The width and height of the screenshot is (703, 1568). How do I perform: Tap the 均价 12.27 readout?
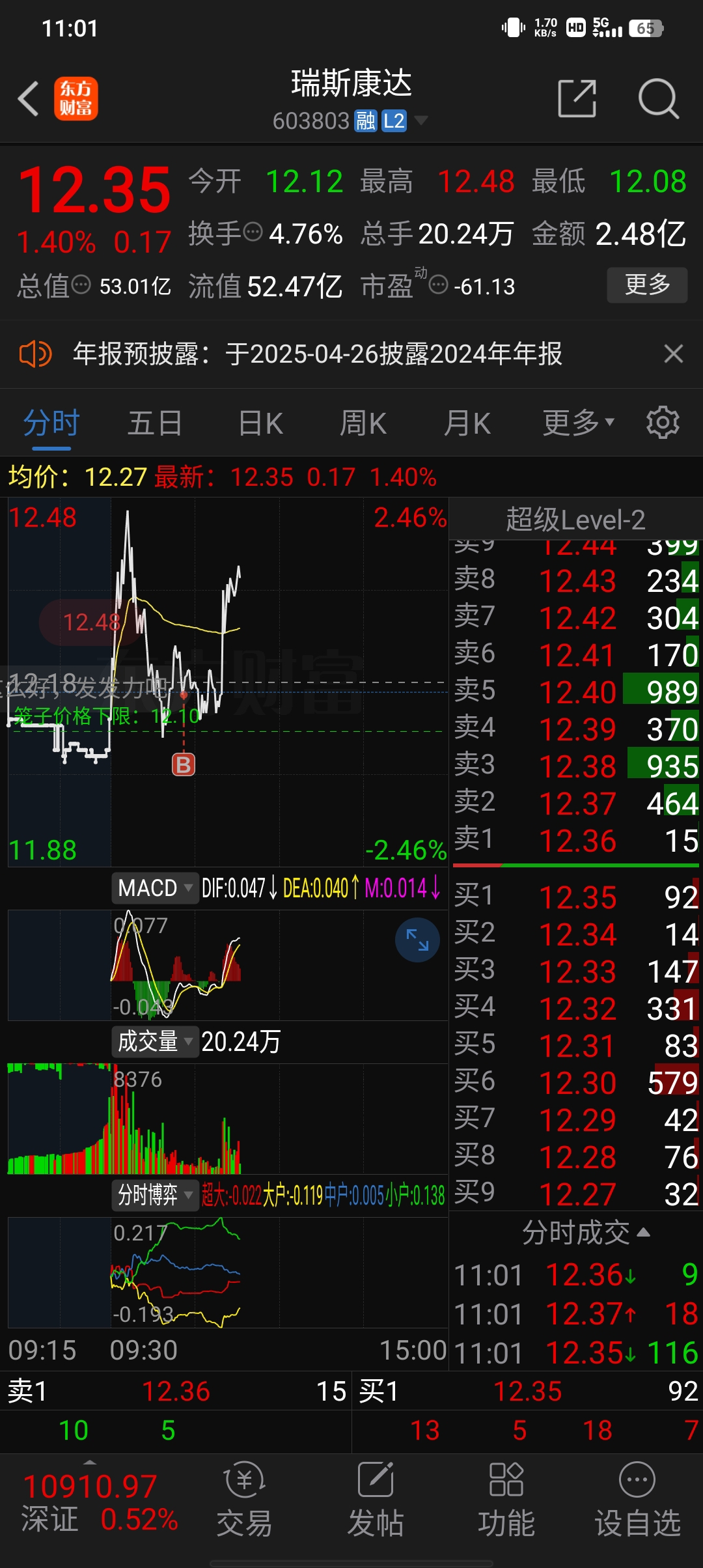click(x=77, y=477)
